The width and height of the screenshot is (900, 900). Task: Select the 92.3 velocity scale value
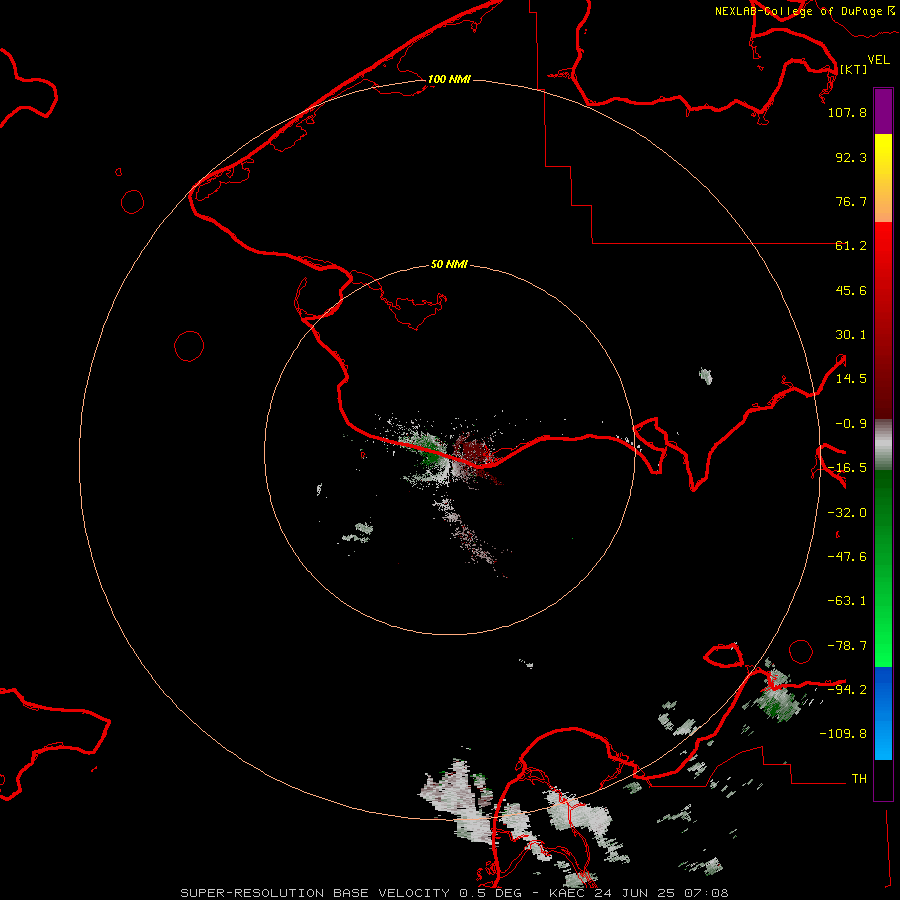851,157
